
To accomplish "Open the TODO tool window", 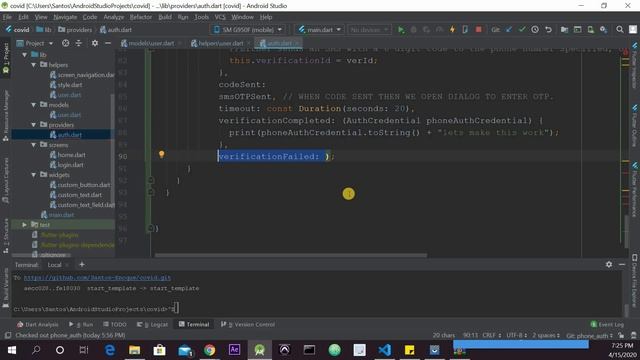I will coord(115,324).
